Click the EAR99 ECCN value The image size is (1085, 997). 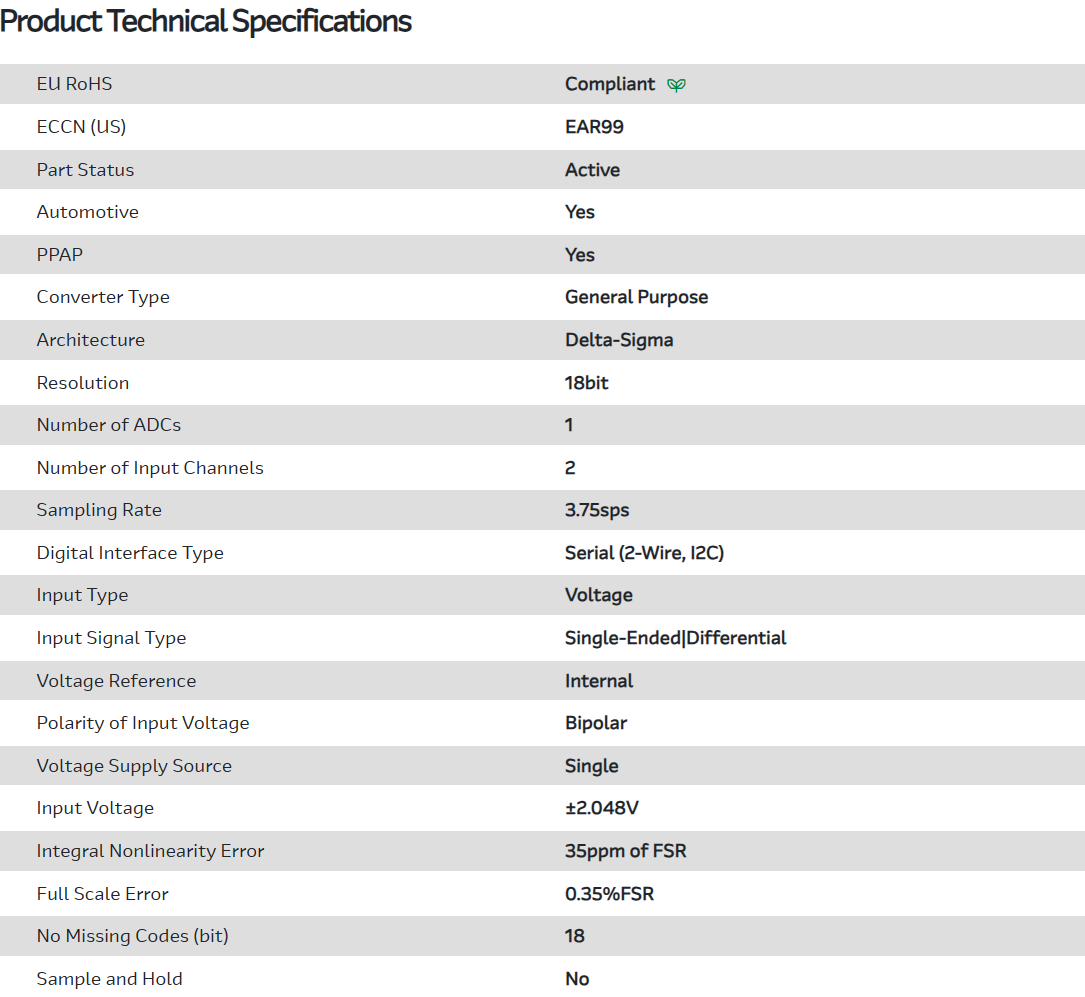coord(594,127)
